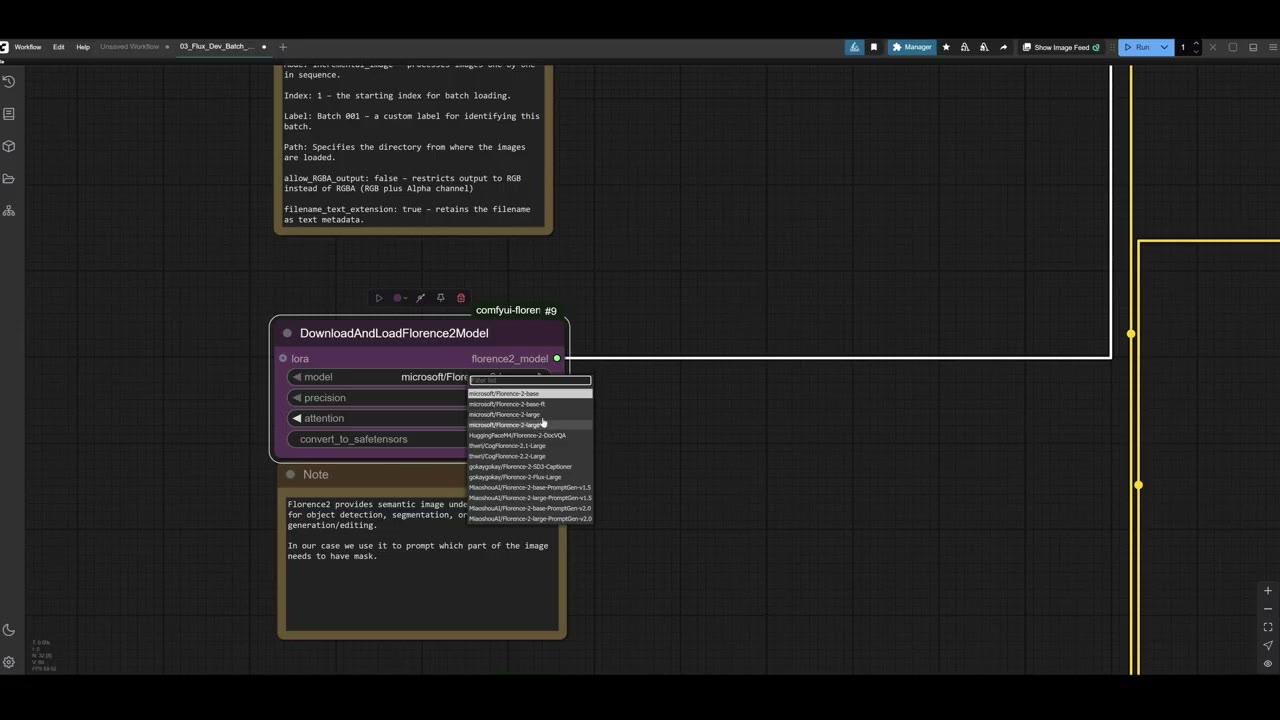Click the Manager button

pos(912,47)
